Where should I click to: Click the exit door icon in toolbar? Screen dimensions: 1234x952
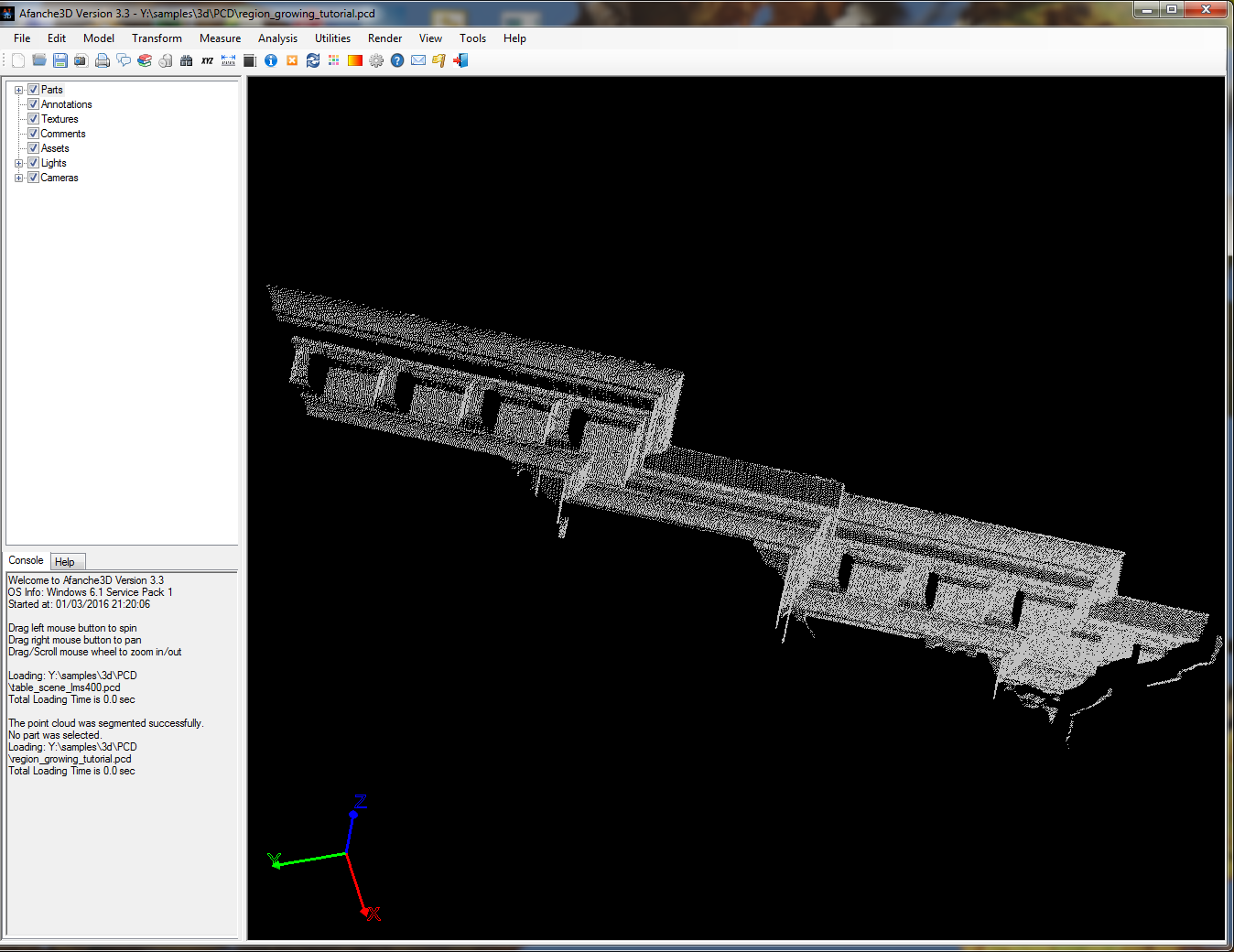pos(460,60)
